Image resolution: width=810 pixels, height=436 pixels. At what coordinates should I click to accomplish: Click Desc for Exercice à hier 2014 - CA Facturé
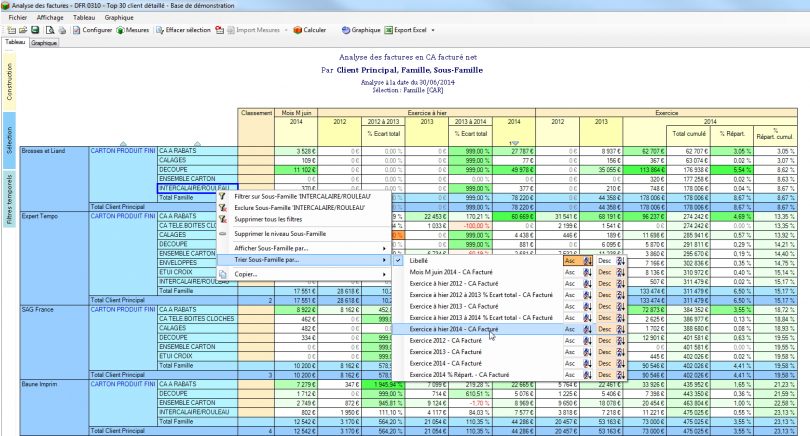click(611, 329)
